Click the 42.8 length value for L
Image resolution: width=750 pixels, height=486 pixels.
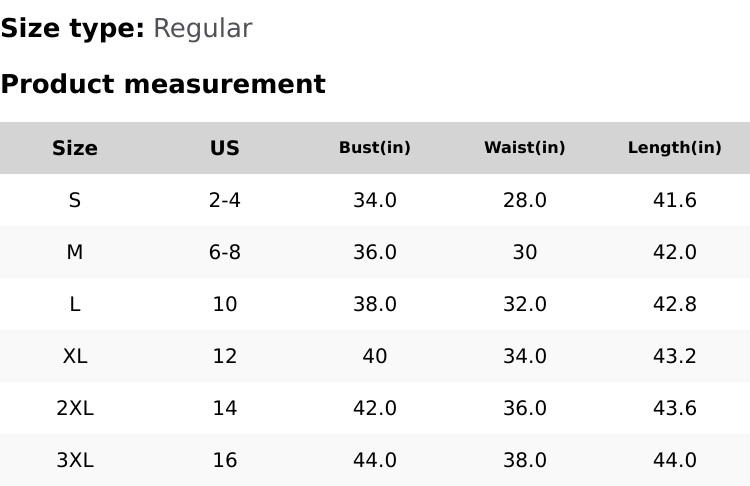point(675,304)
